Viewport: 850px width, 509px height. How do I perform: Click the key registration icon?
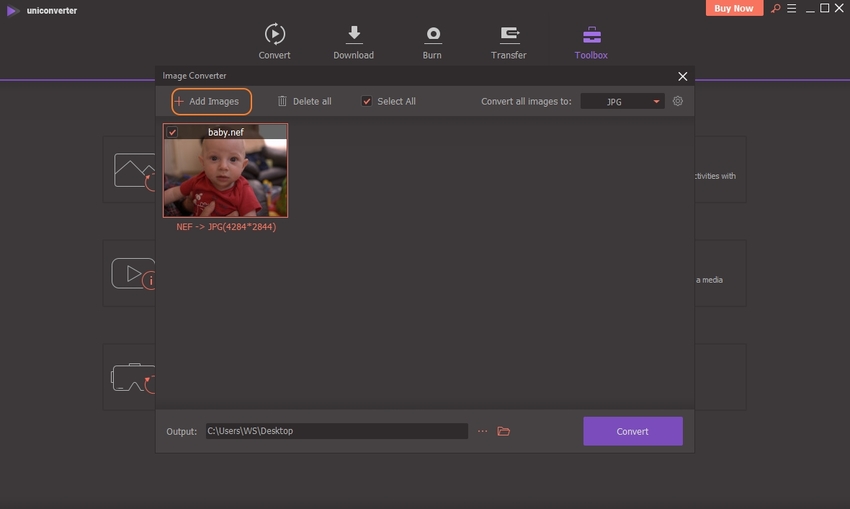[x=774, y=9]
